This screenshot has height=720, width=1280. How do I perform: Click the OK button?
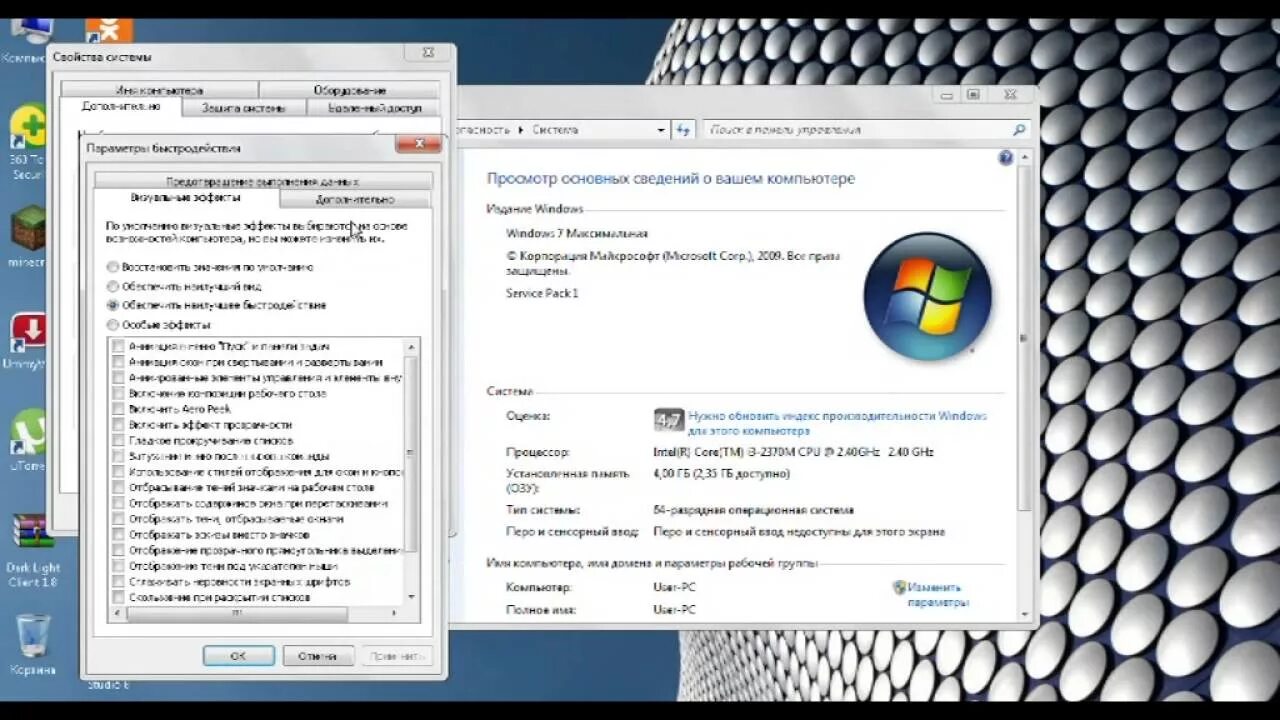[x=238, y=656]
